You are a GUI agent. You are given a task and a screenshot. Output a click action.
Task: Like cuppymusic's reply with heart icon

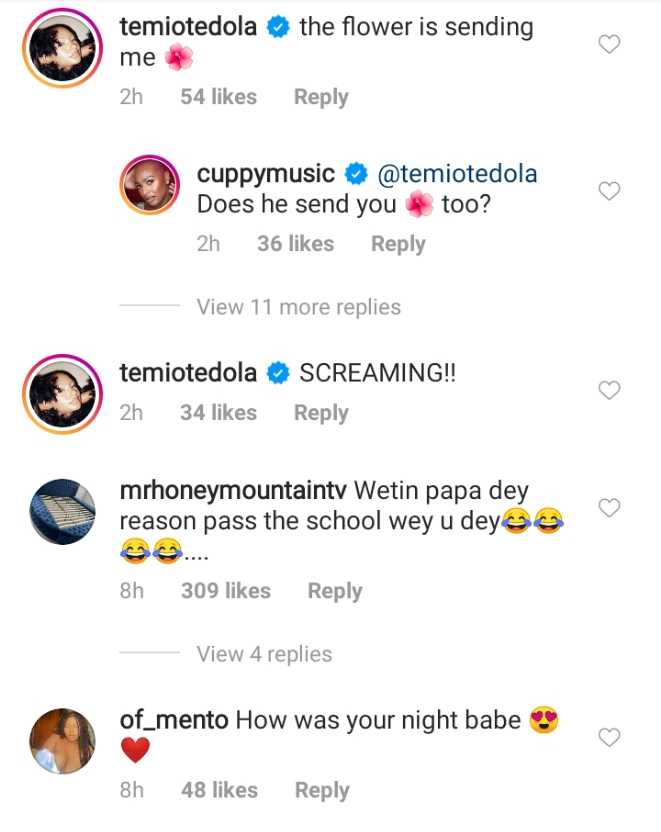click(609, 190)
